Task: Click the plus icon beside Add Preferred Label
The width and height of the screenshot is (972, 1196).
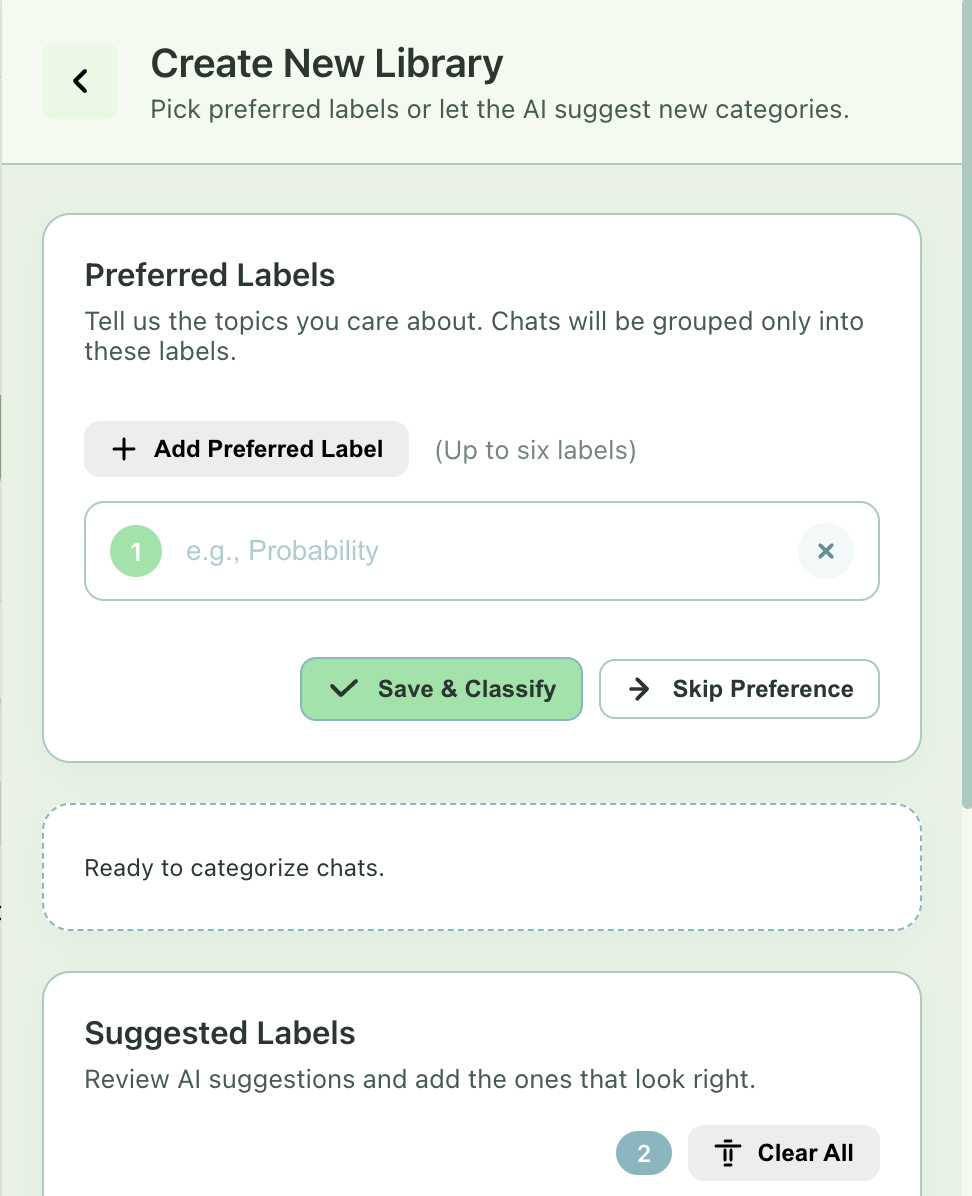Action: pyautogui.click(x=123, y=449)
